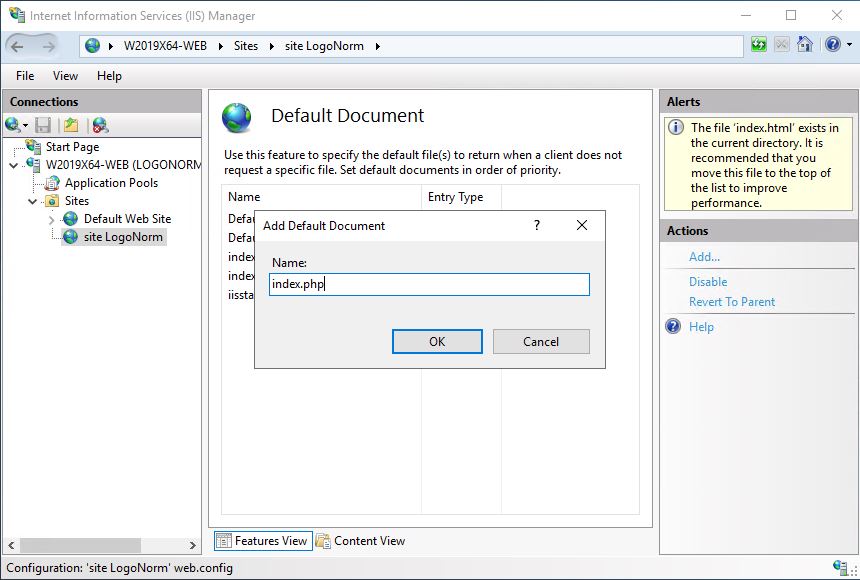This screenshot has height=580, width=860.
Task: Expand arrow after W2019X64-WEB breadcrumb
Action: pyautogui.click(x=220, y=47)
